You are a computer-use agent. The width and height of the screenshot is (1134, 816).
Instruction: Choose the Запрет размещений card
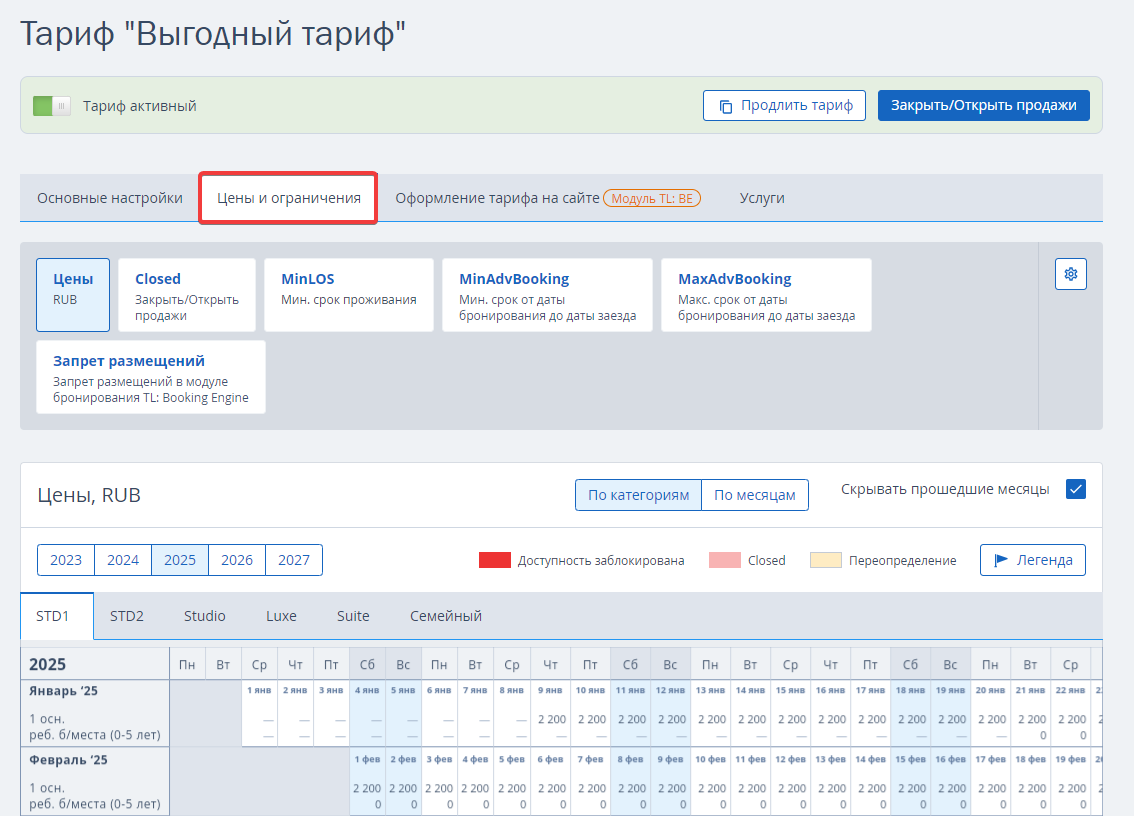[150, 377]
